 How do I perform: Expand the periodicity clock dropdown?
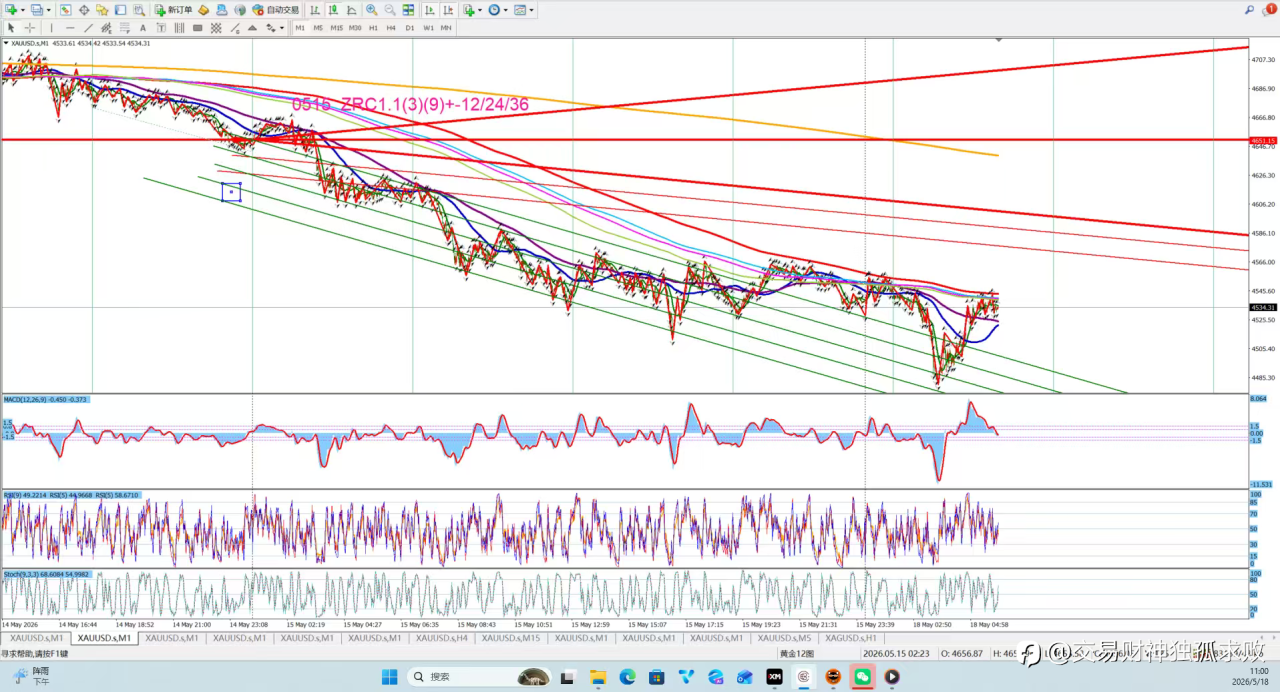(506, 10)
